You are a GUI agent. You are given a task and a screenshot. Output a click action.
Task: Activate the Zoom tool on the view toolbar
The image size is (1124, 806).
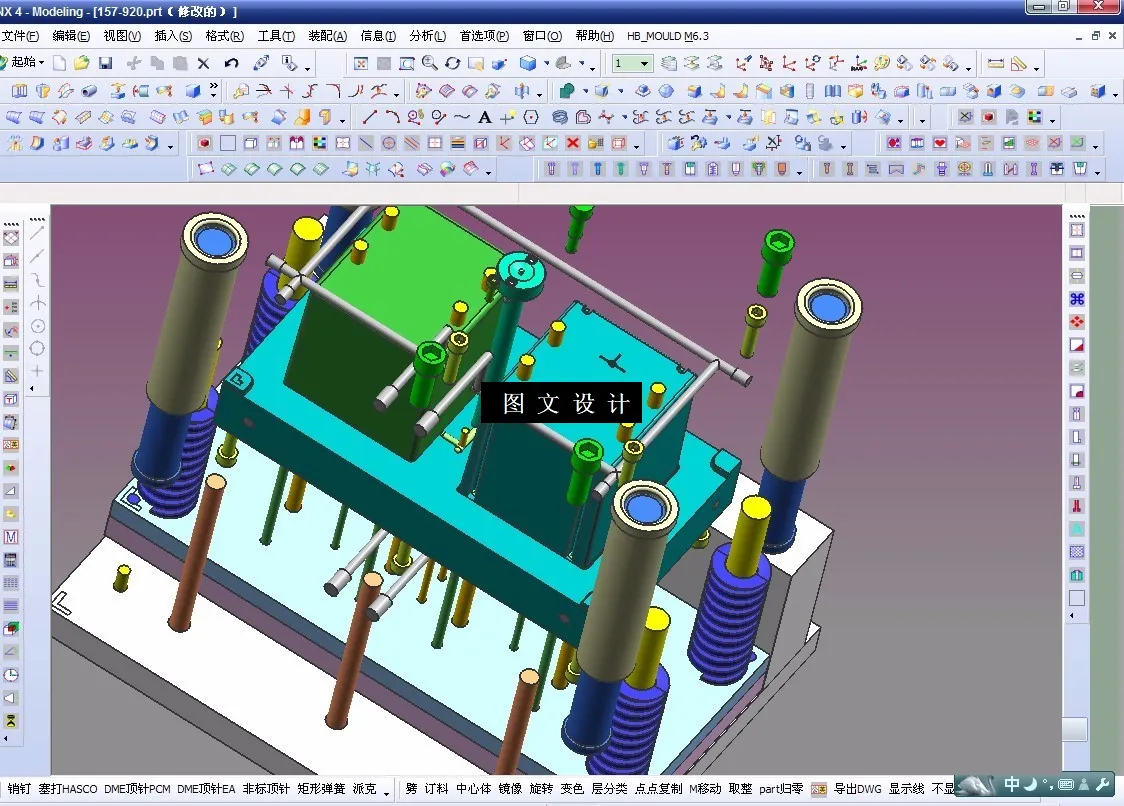430,62
